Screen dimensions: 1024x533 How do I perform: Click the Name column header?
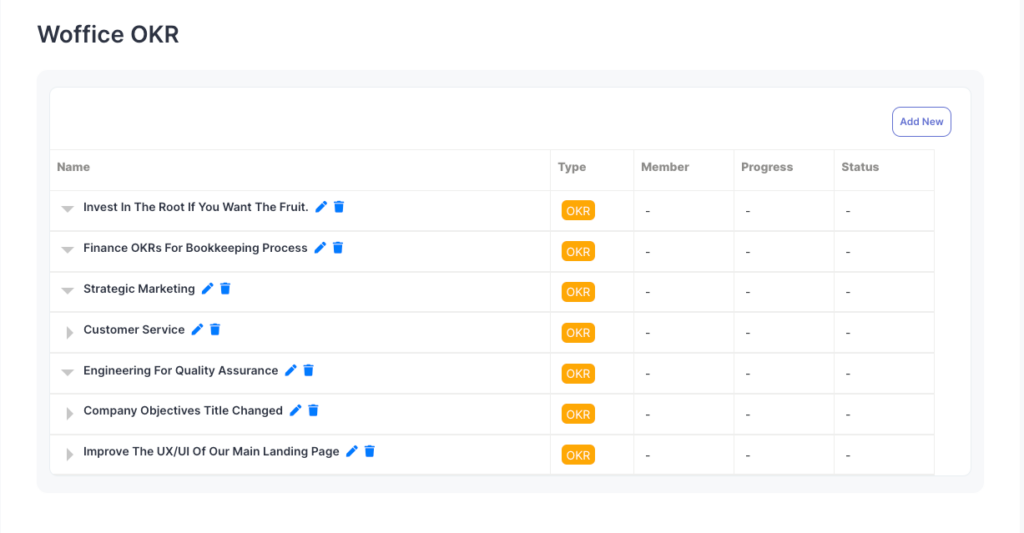point(73,167)
